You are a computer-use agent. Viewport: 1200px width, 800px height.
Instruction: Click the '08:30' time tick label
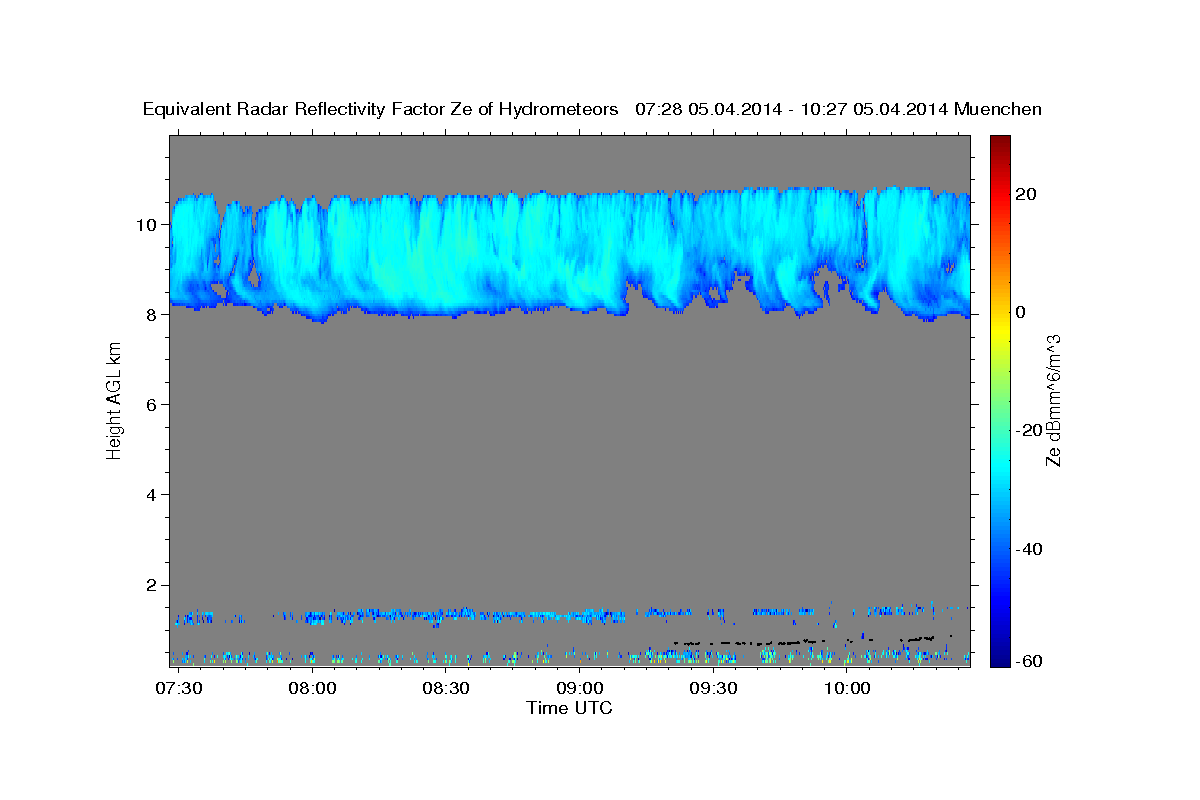tap(446, 689)
